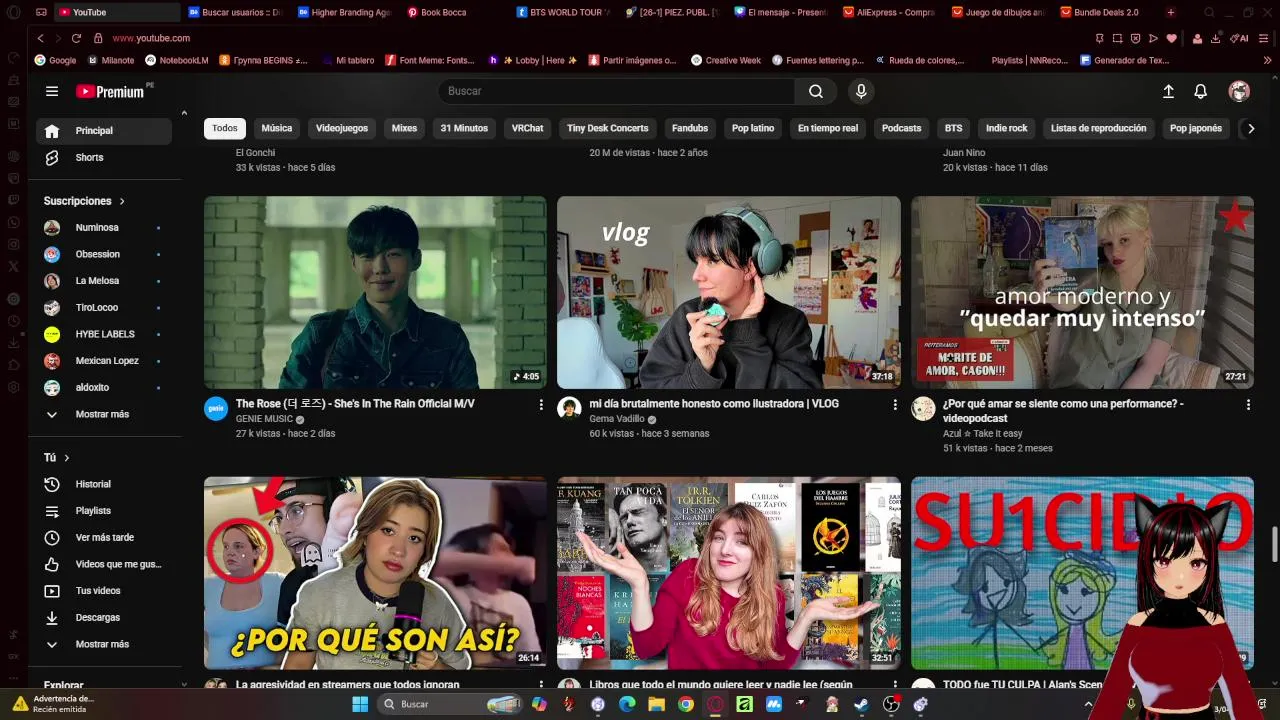Click Azul Take it easy channel avatar
The height and width of the screenshot is (720, 1280).
pos(923,408)
